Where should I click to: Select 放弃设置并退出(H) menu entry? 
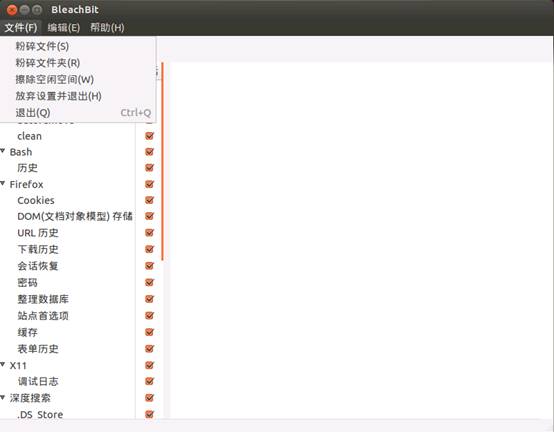[78, 96]
